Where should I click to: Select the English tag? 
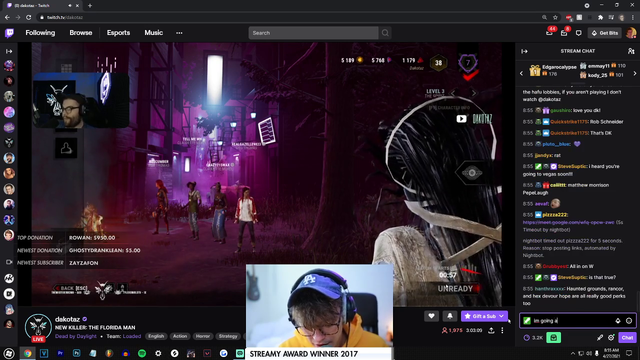click(x=156, y=336)
